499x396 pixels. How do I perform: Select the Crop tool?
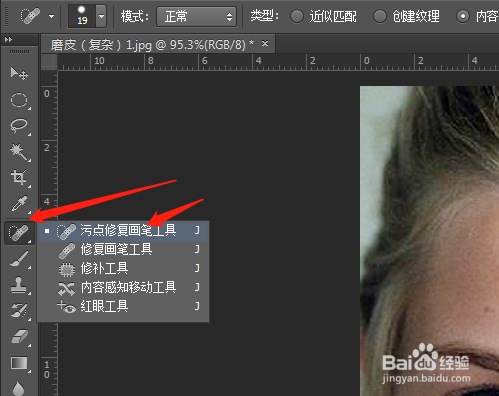click(x=19, y=178)
